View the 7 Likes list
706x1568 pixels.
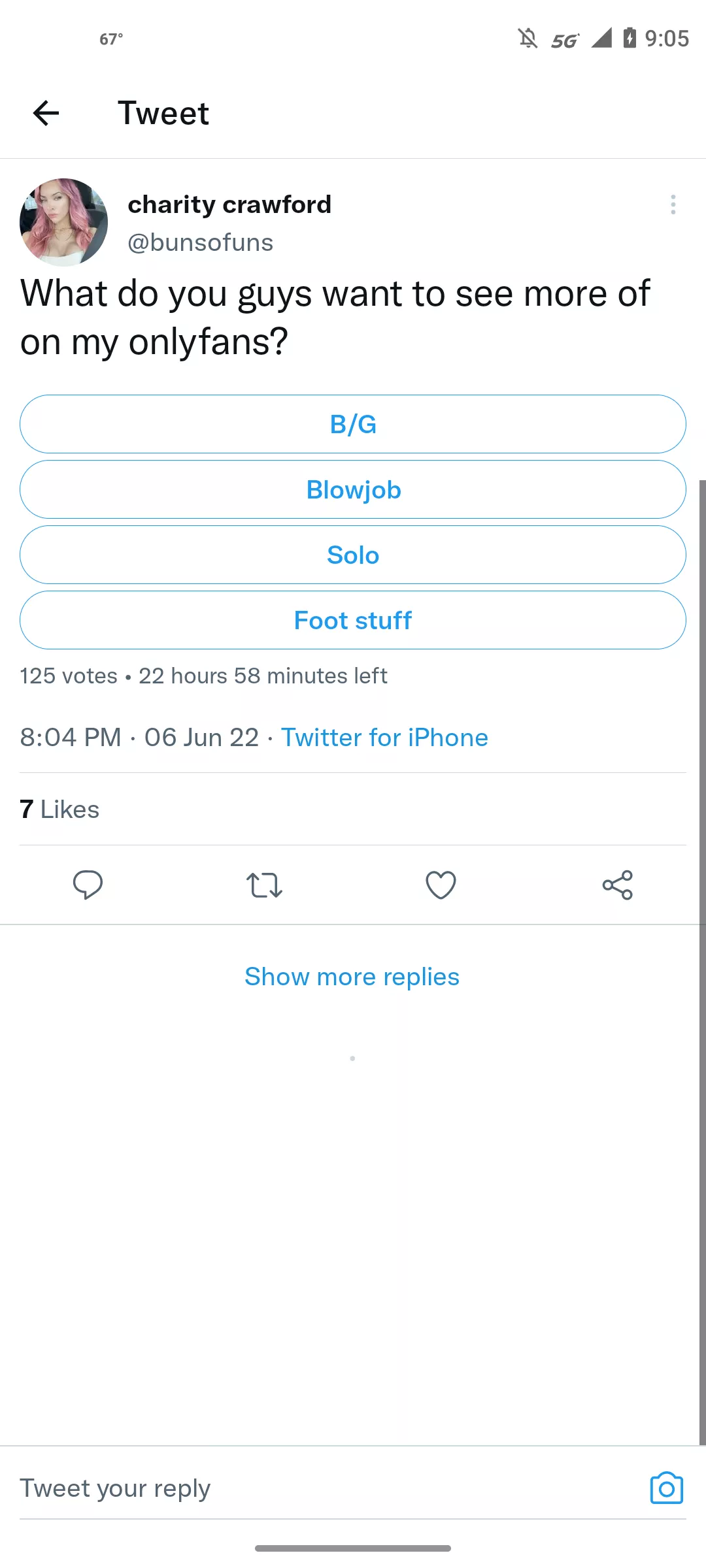59,809
